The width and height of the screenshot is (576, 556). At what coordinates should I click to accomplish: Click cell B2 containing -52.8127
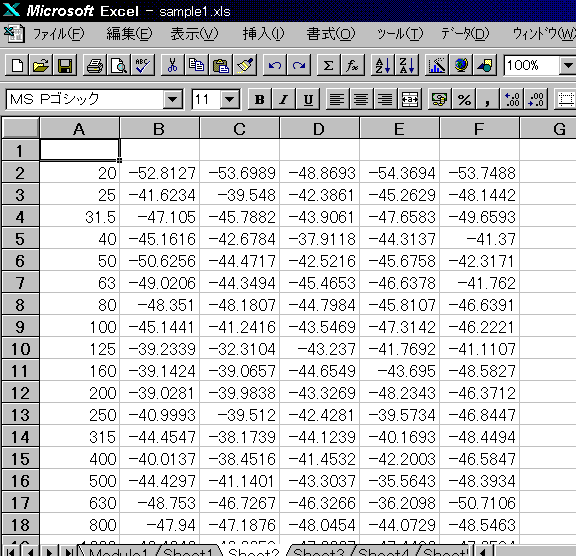click(159, 173)
